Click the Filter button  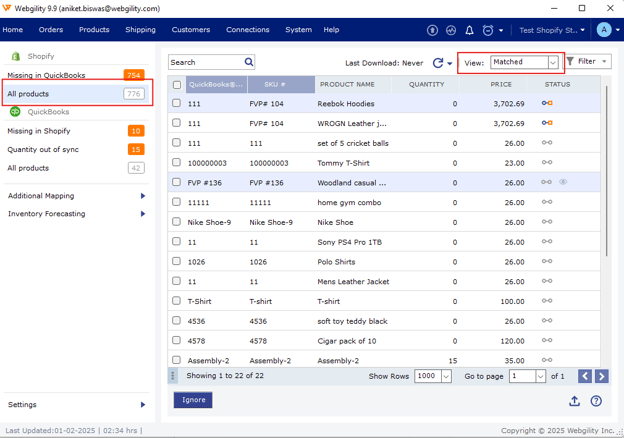[x=587, y=62]
